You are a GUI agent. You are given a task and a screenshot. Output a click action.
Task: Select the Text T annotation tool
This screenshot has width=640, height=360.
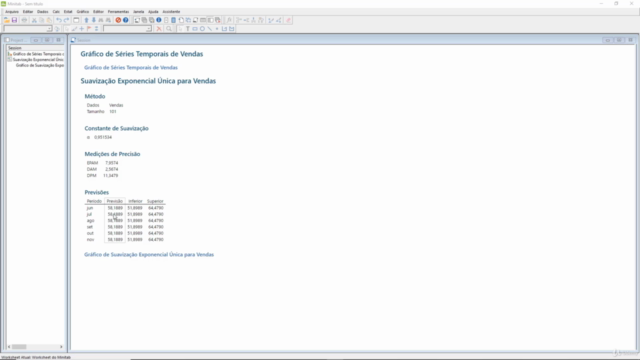point(188,29)
